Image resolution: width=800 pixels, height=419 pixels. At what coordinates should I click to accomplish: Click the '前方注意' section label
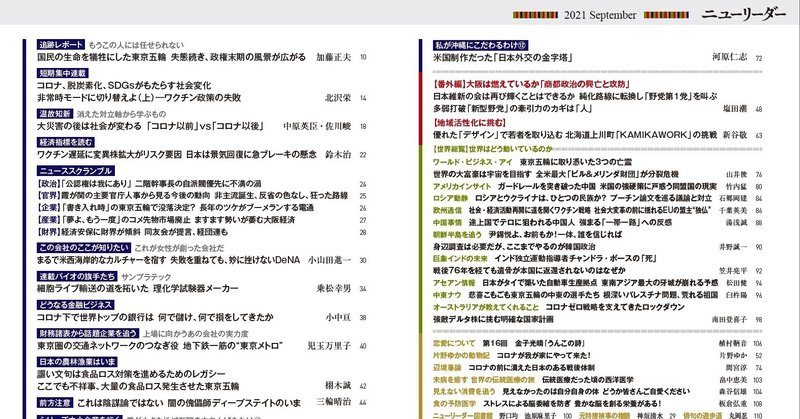[55, 403]
